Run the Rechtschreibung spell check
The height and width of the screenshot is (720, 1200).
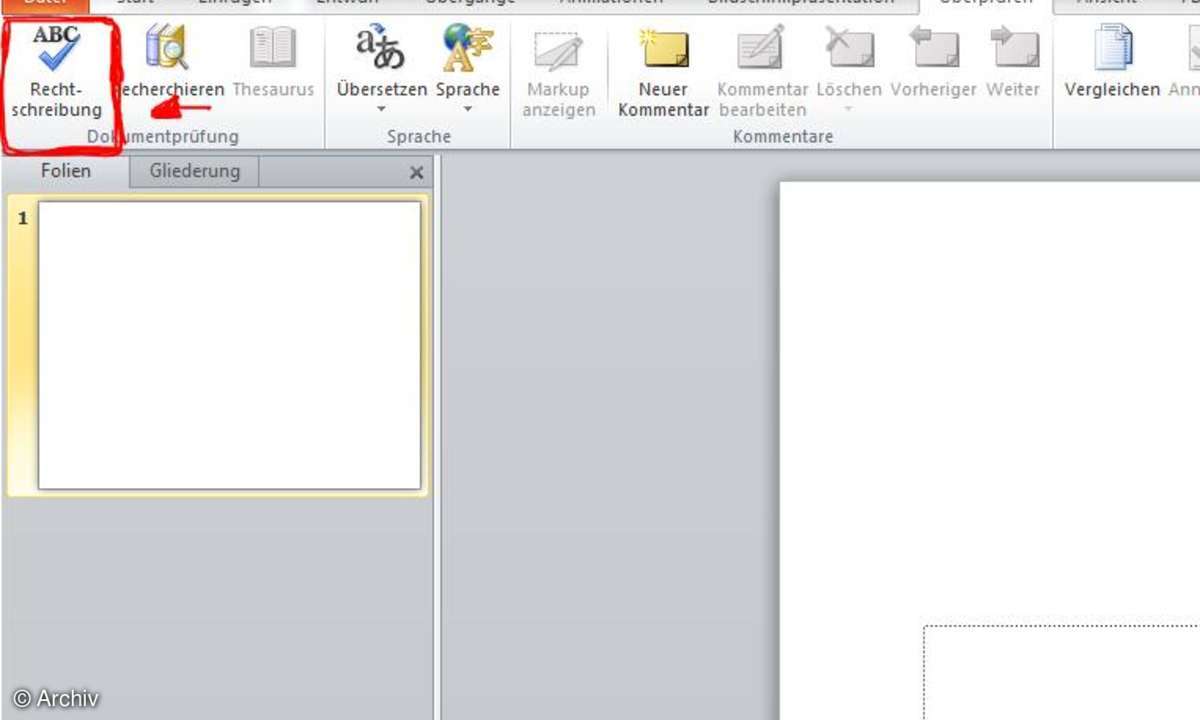coord(56,70)
